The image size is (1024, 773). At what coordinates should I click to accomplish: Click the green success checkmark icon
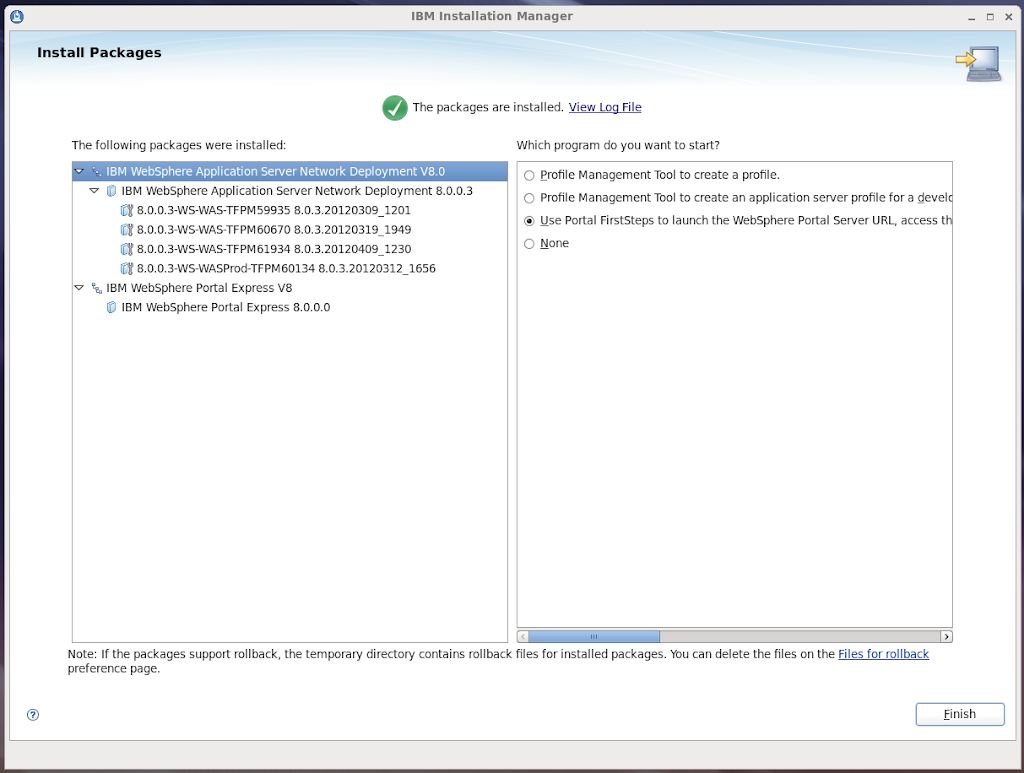coord(395,108)
